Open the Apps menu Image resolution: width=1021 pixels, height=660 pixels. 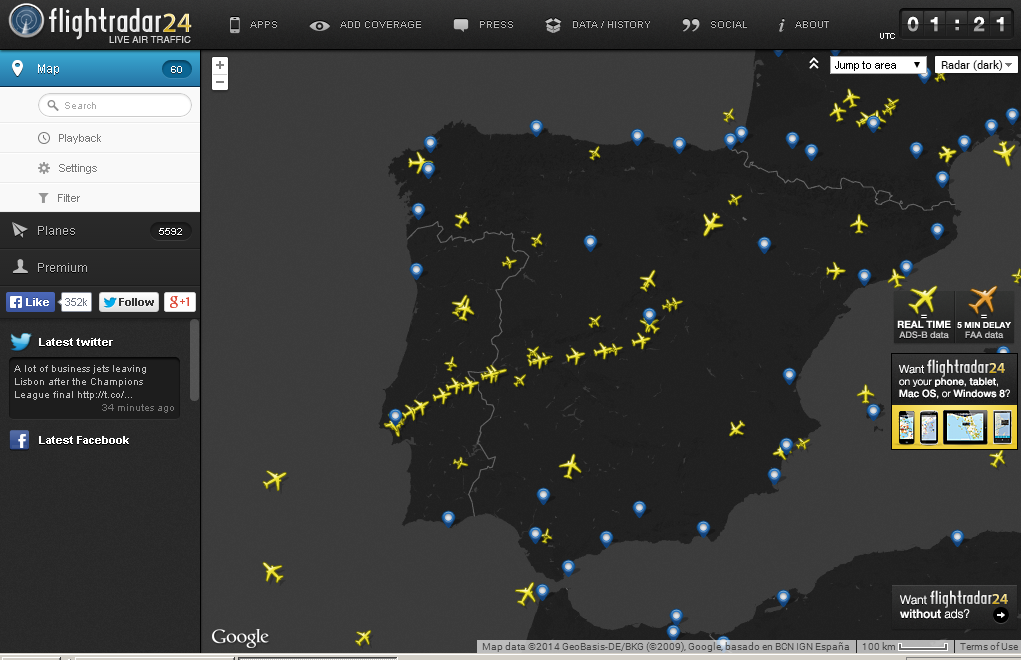click(253, 25)
